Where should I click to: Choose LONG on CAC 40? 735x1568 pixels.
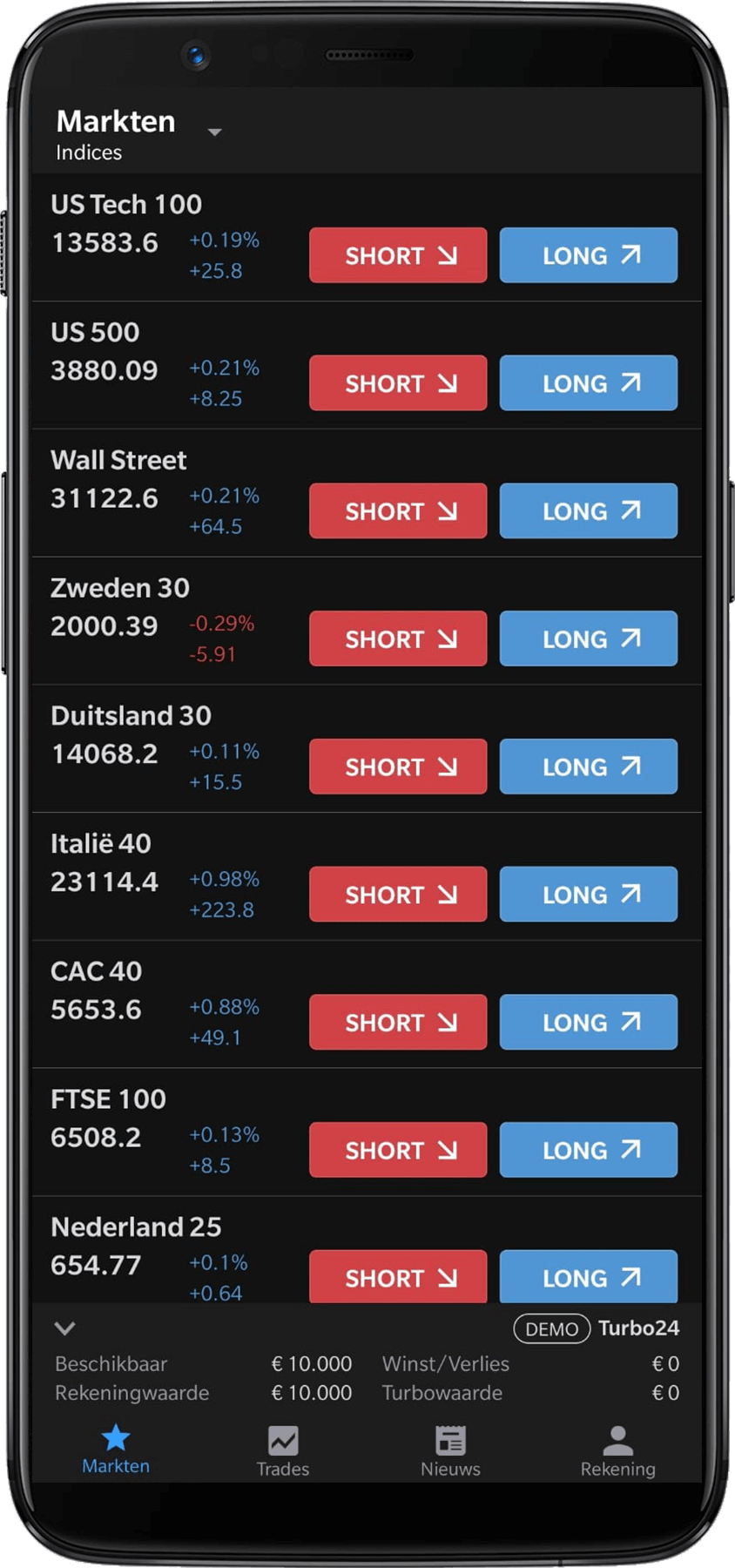pyautogui.click(x=588, y=1023)
